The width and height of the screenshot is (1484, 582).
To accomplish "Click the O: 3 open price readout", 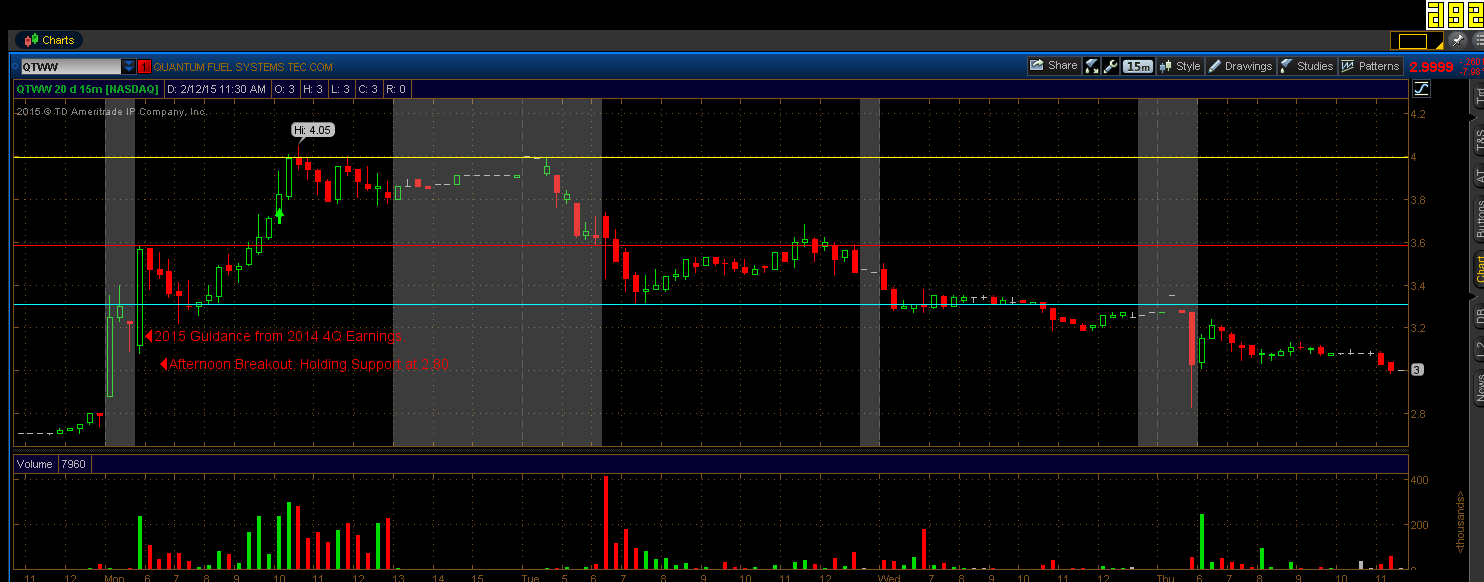I will (284, 89).
